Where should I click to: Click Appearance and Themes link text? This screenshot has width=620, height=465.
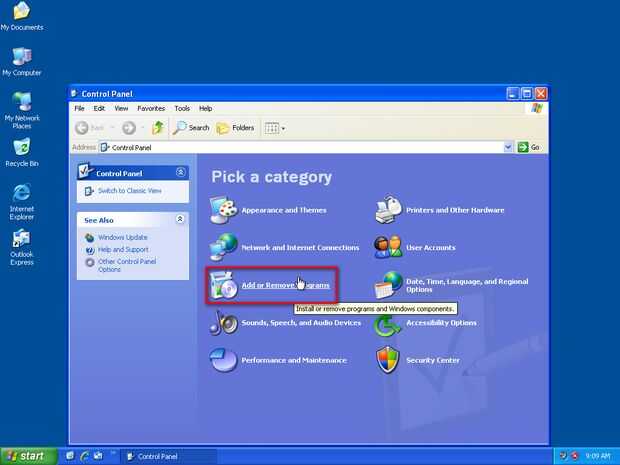(x=284, y=210)
